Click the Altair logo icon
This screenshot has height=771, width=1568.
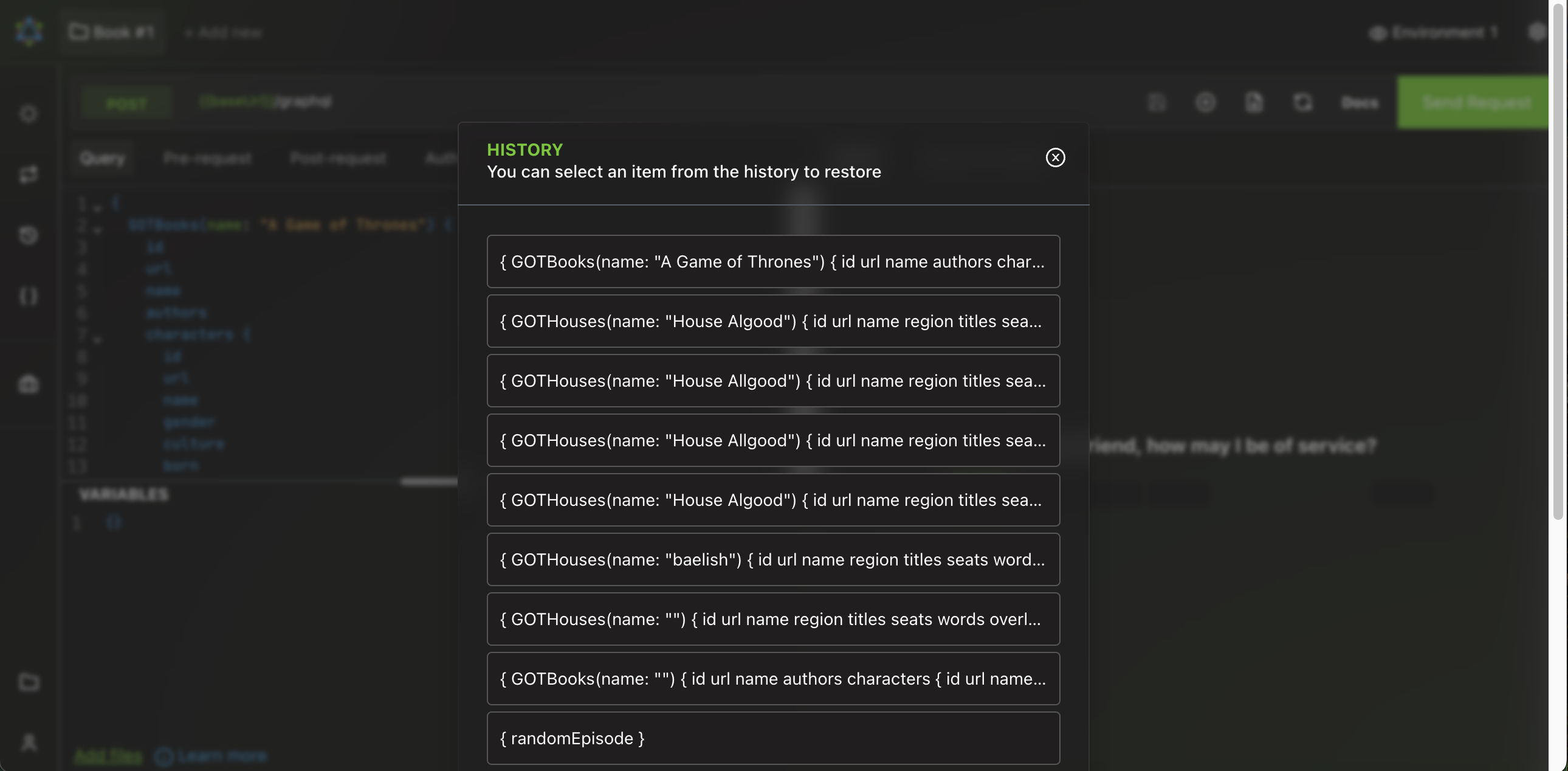click(x=29, y=32)
